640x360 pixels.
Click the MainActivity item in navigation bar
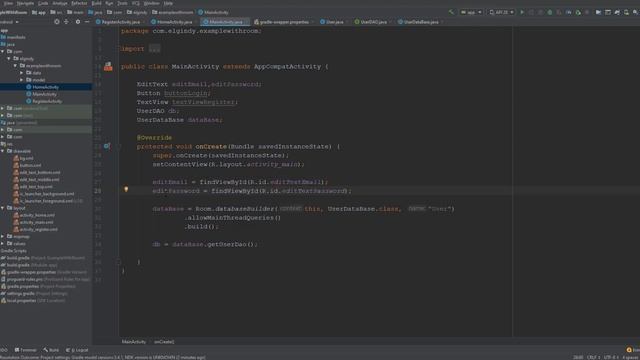(x=213, y=12)
